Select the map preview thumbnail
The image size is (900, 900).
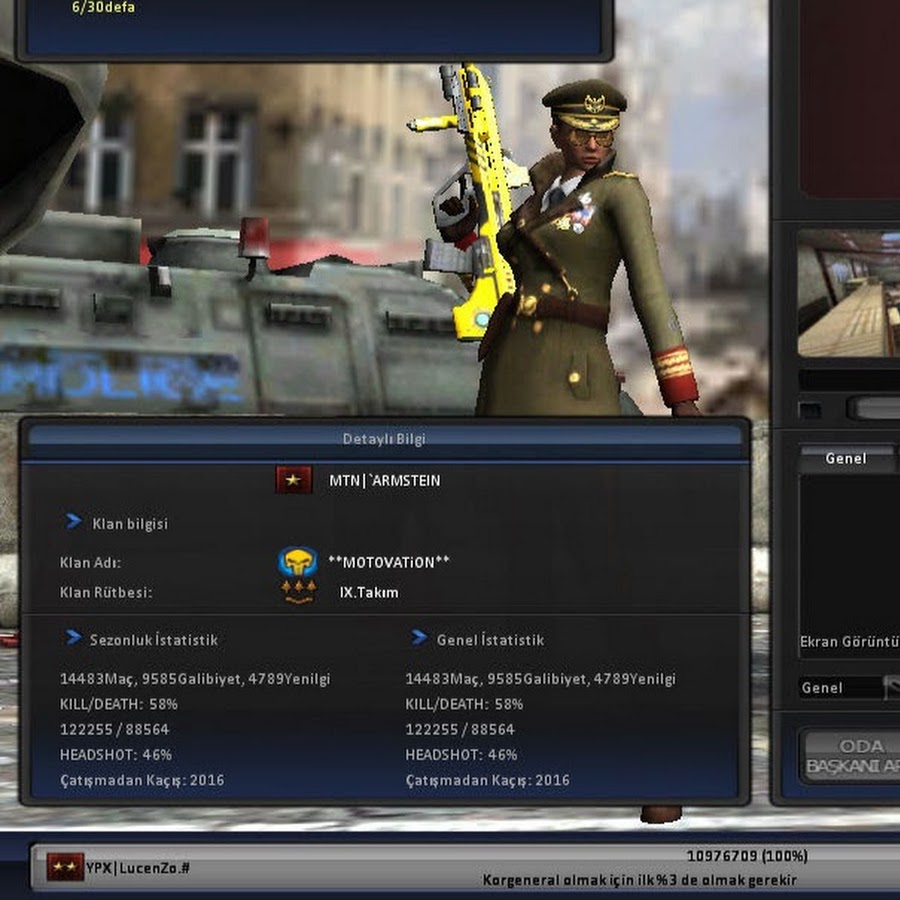(849, 293)
